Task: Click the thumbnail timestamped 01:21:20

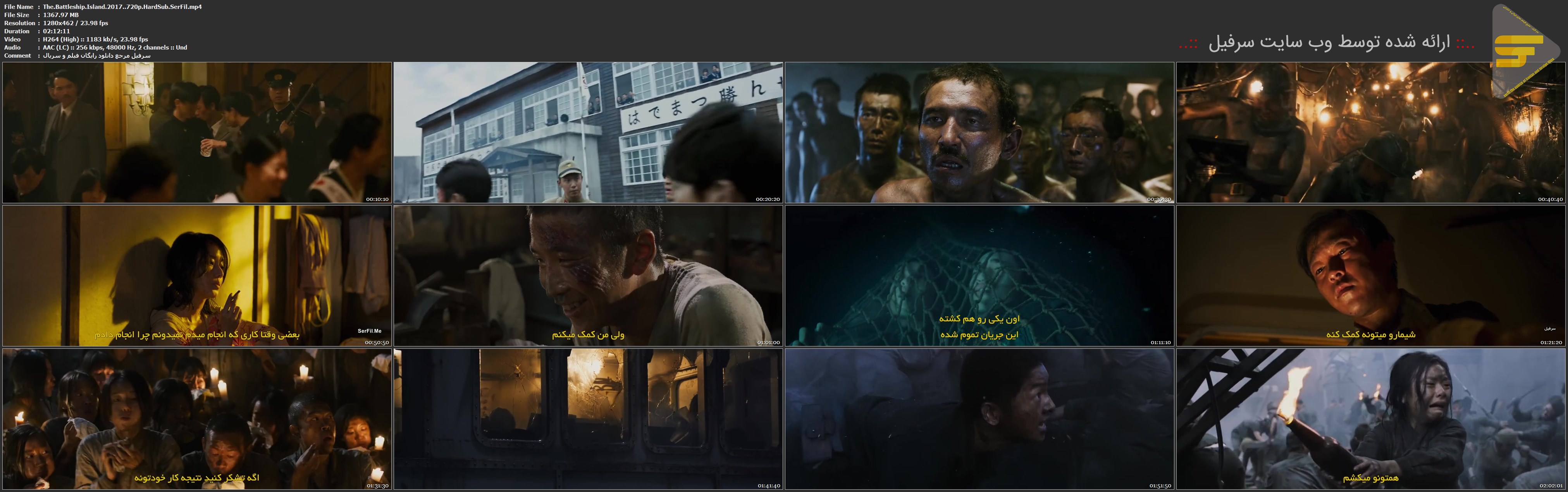Action: click(x=1370, y=276)
